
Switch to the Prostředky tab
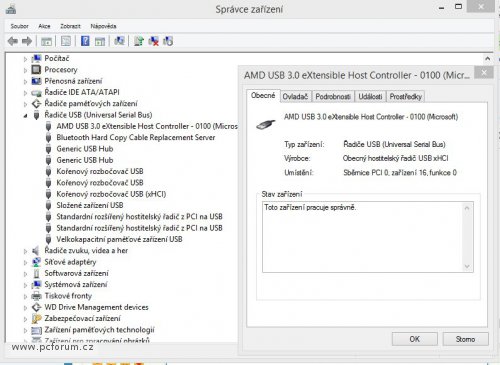pos(406,97)
